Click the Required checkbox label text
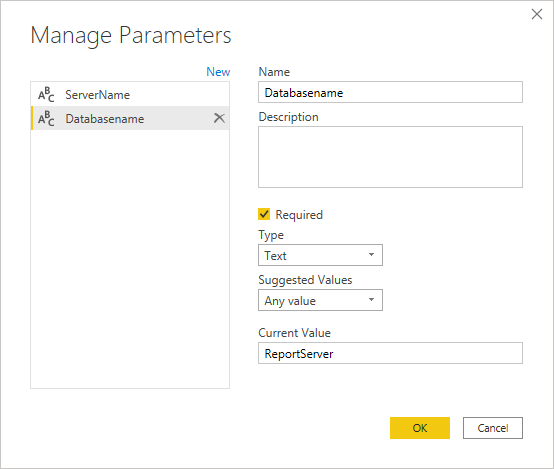 pyautogui.click(x=299, y=215)
